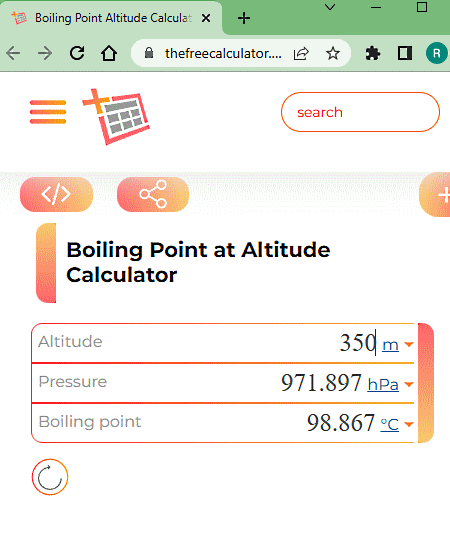This screenshot has height=558, width=450.
Task: Click the °C unit link
Action: (390, 424)
